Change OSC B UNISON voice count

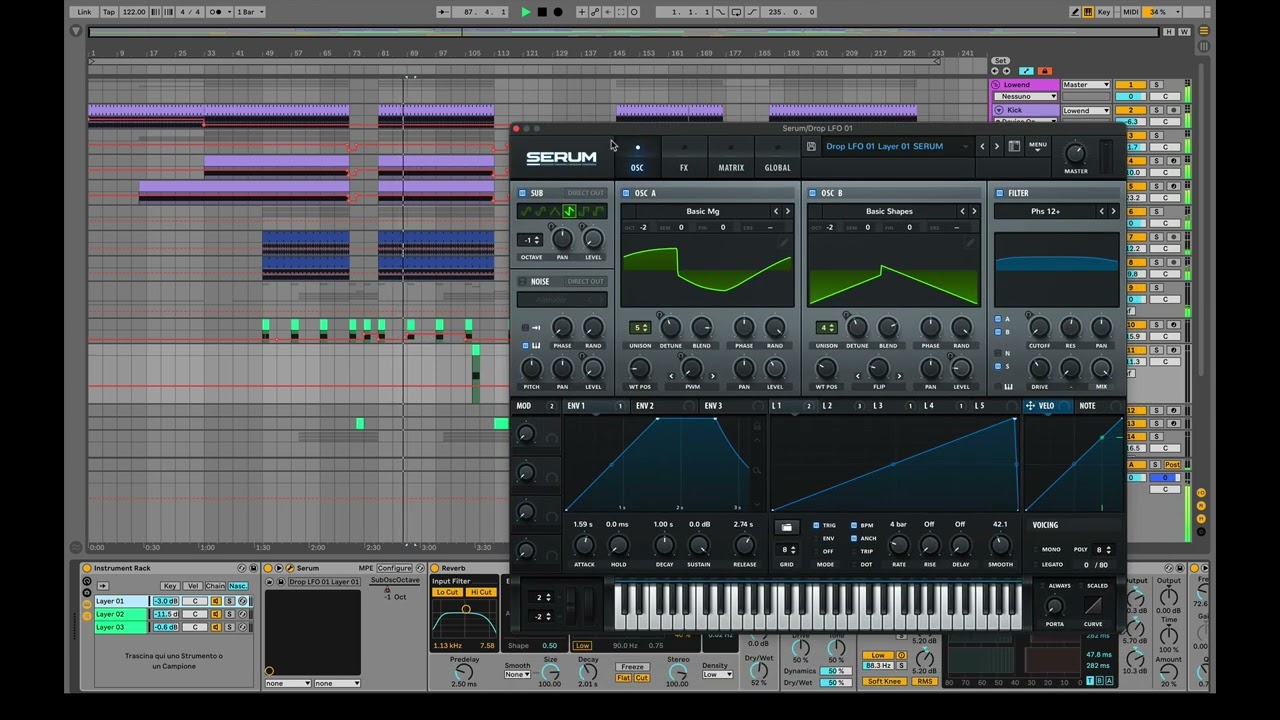(x=826, y=327)
